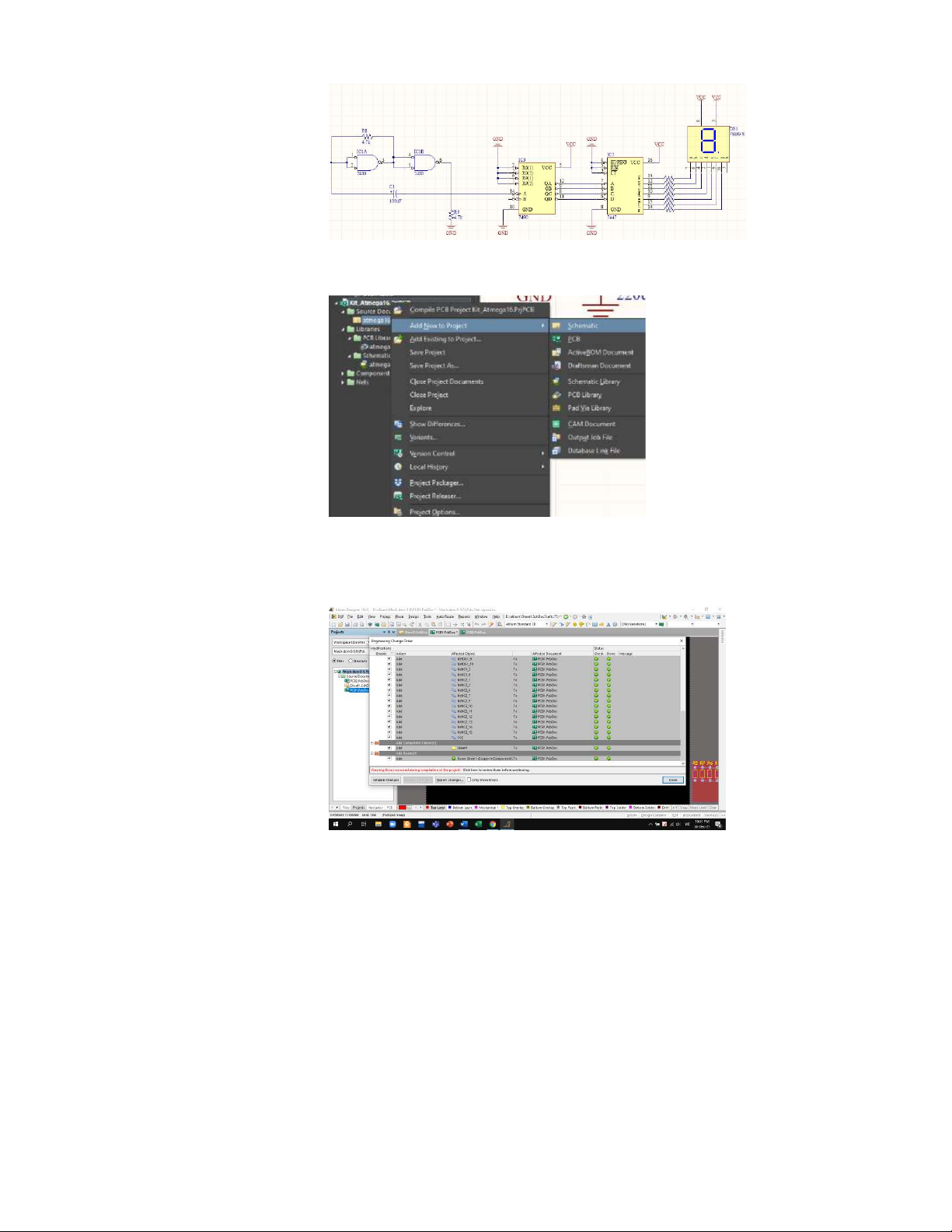The width and height of the screenshot is (952, 1232).
Task: Click the ActiveBOM Document icon
Action: click(x=556, y=352)
